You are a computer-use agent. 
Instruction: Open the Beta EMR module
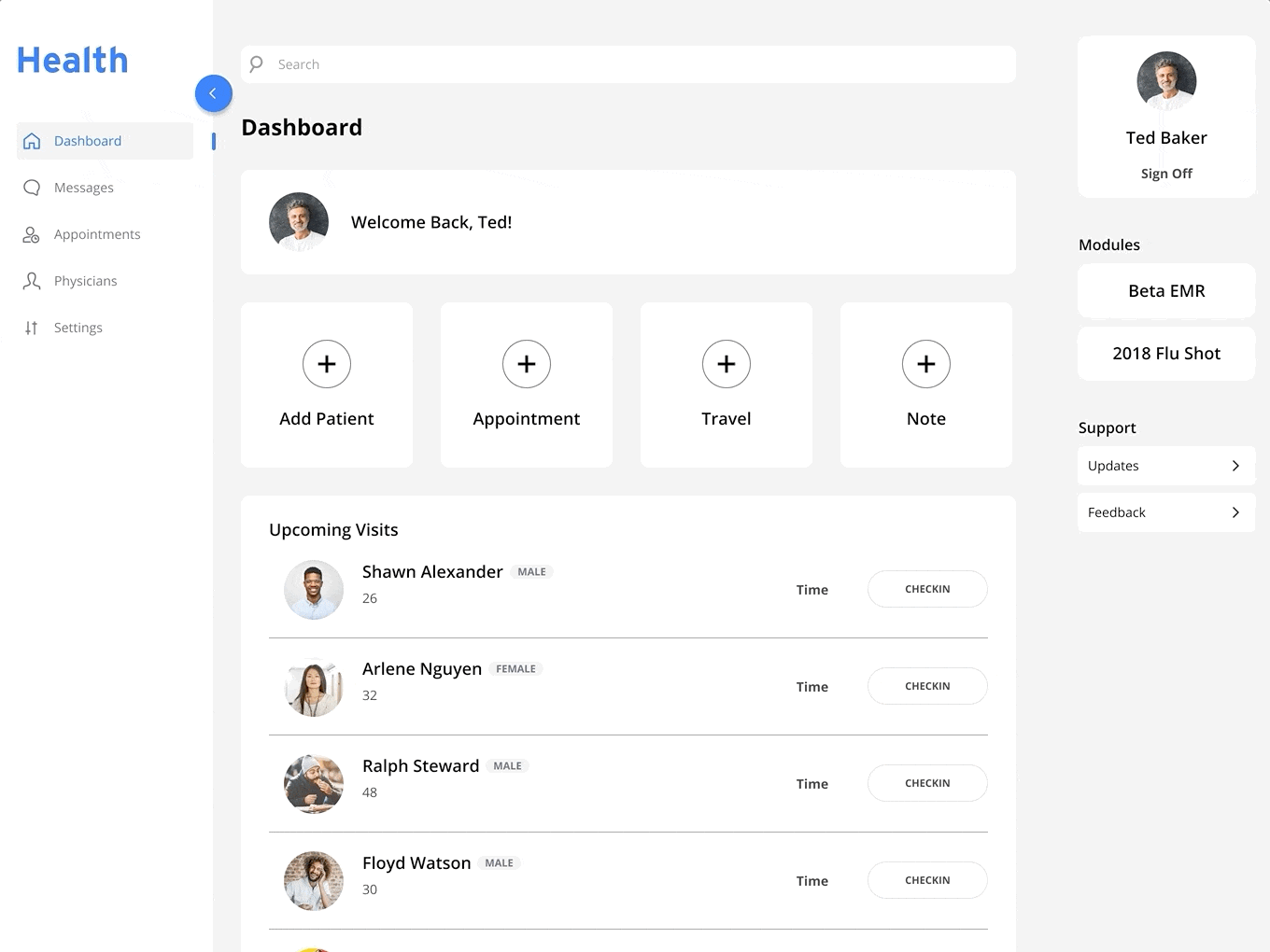pos(1166,291)
